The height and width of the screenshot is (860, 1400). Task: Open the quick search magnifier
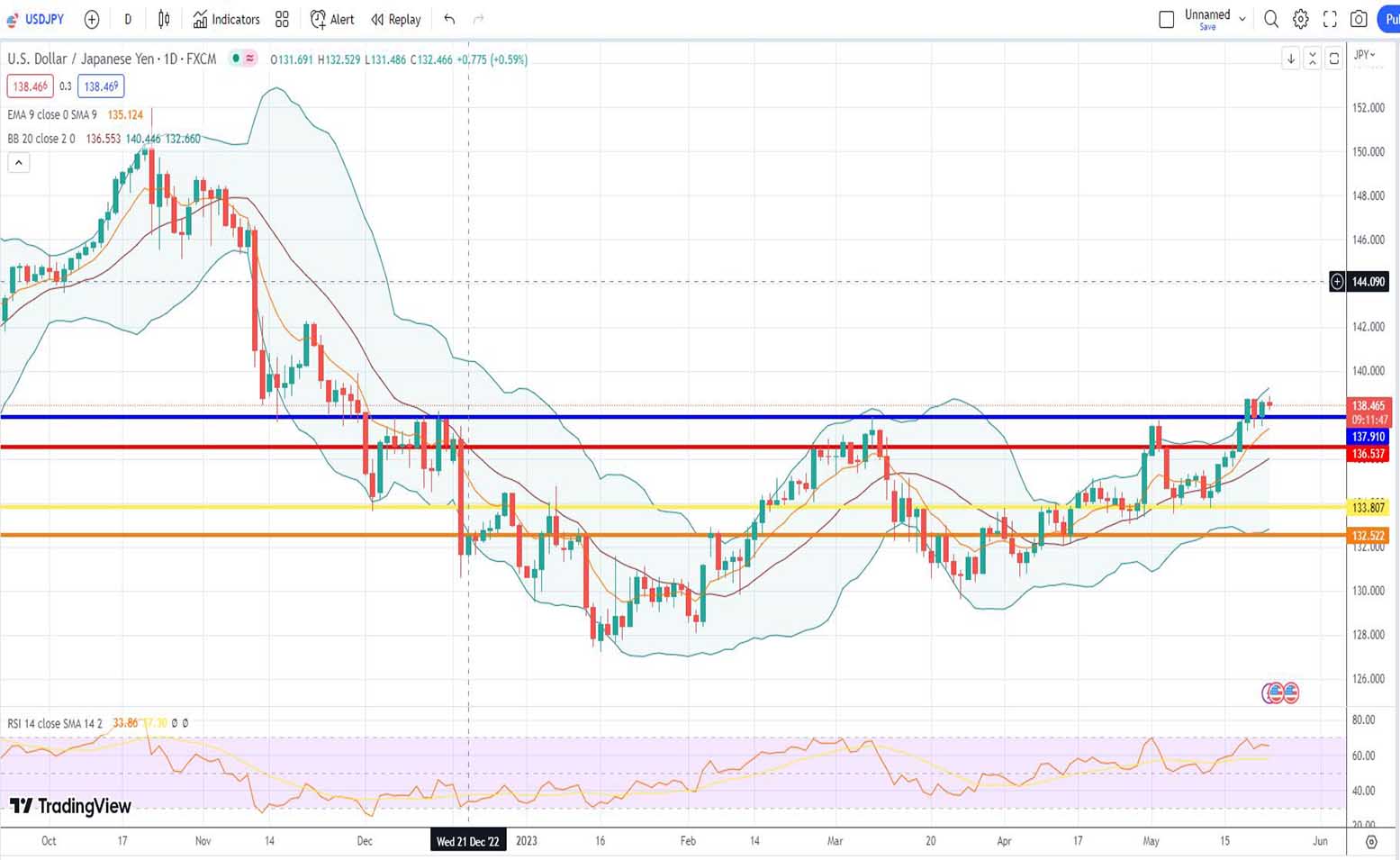click(1271, 19)
